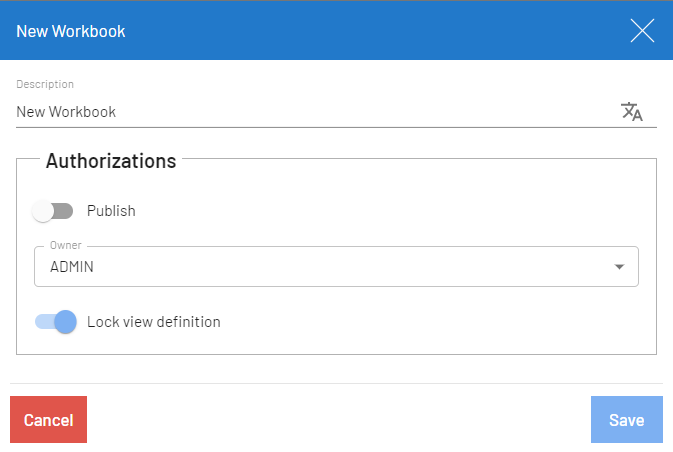Click the blue dialog header bar
Screen dimensions: 673x452
[x=350, y=31]
